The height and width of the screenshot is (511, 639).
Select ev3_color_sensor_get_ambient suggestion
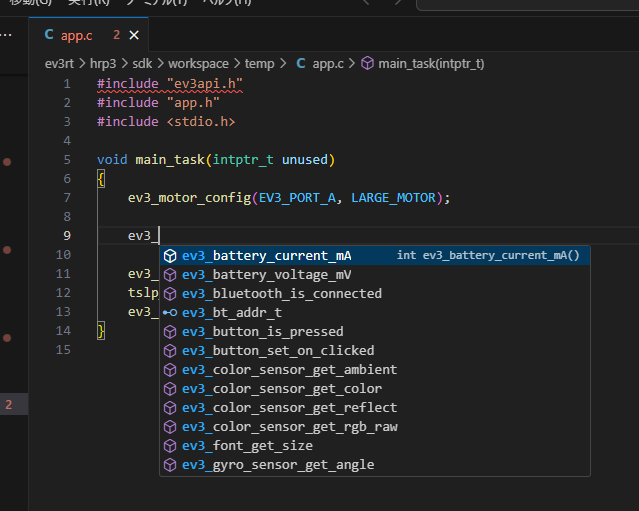click(x=375, y=370)
